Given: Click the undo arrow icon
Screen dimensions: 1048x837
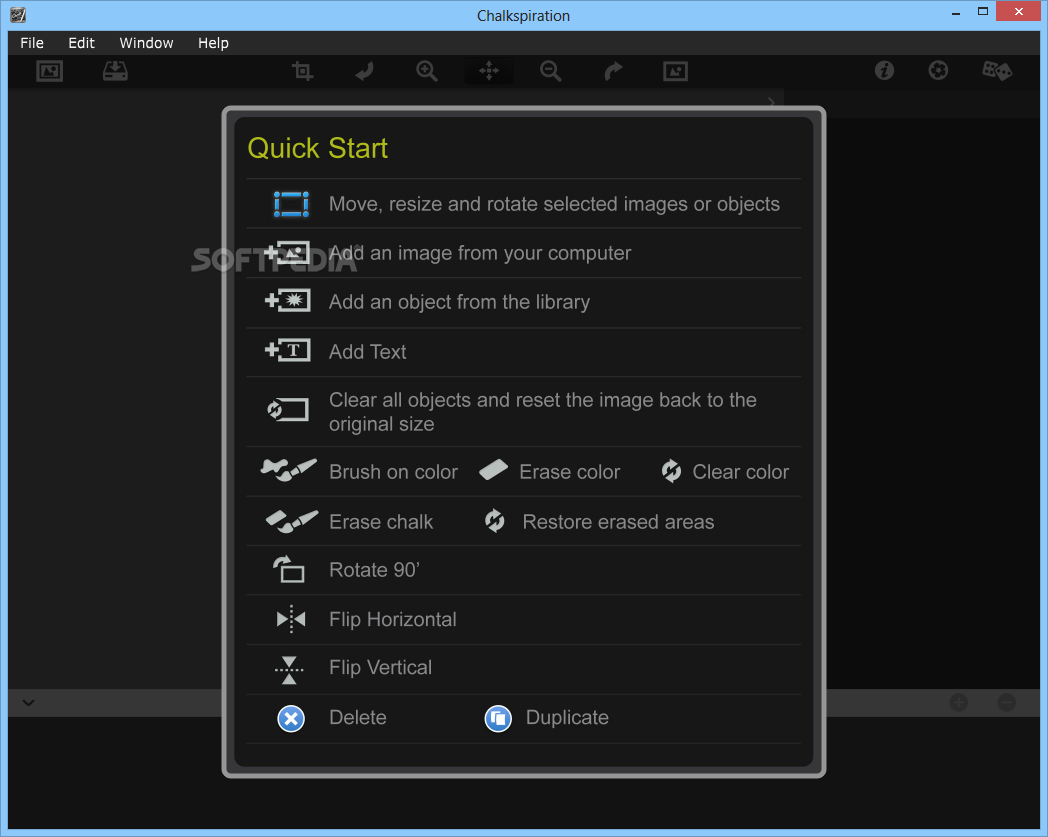Looking at the screenshot, I should (x=364, y=71).
